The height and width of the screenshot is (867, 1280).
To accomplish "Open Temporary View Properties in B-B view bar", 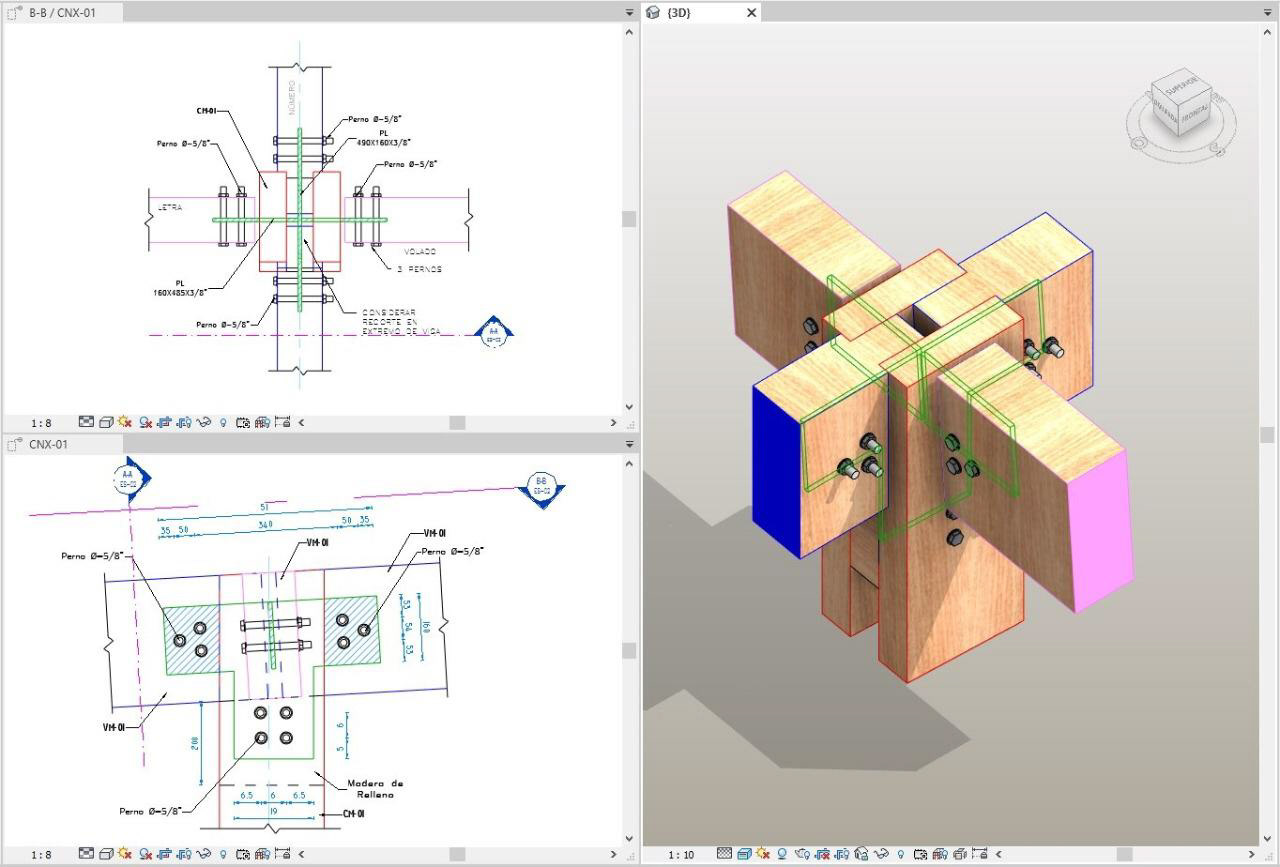I will coord(243,422).
